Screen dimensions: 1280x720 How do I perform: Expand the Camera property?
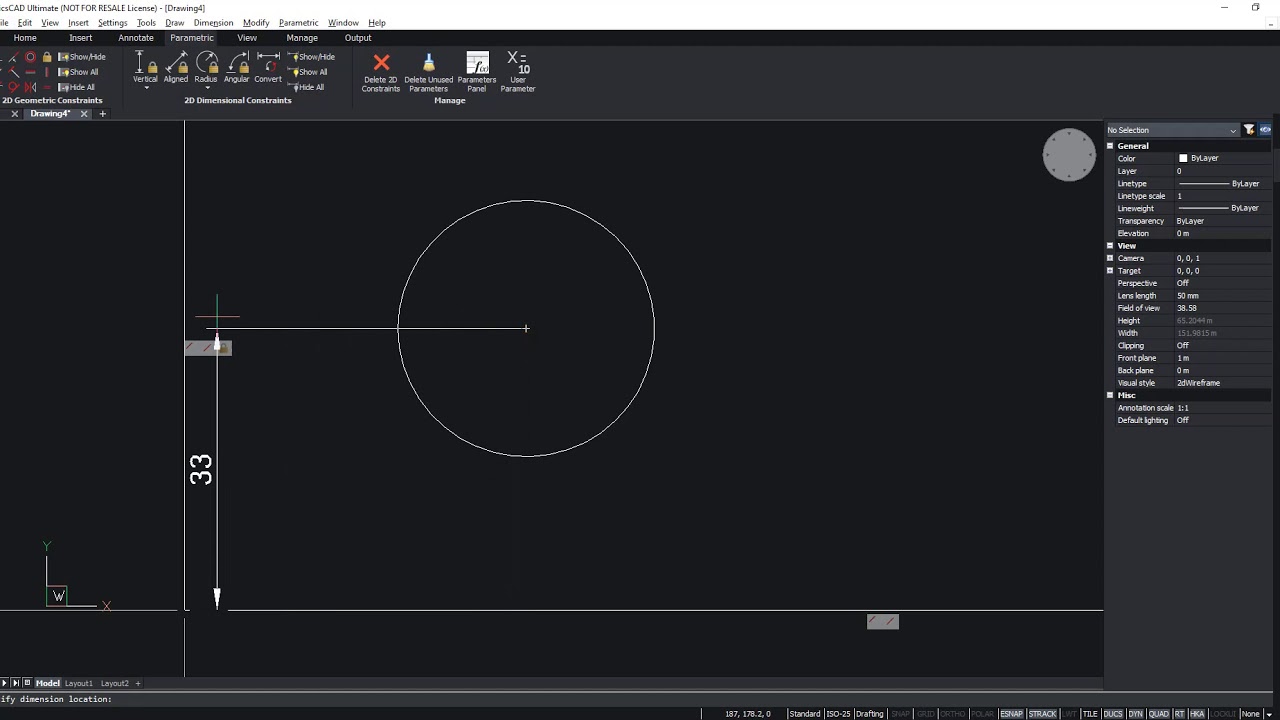coord(1110,258)
